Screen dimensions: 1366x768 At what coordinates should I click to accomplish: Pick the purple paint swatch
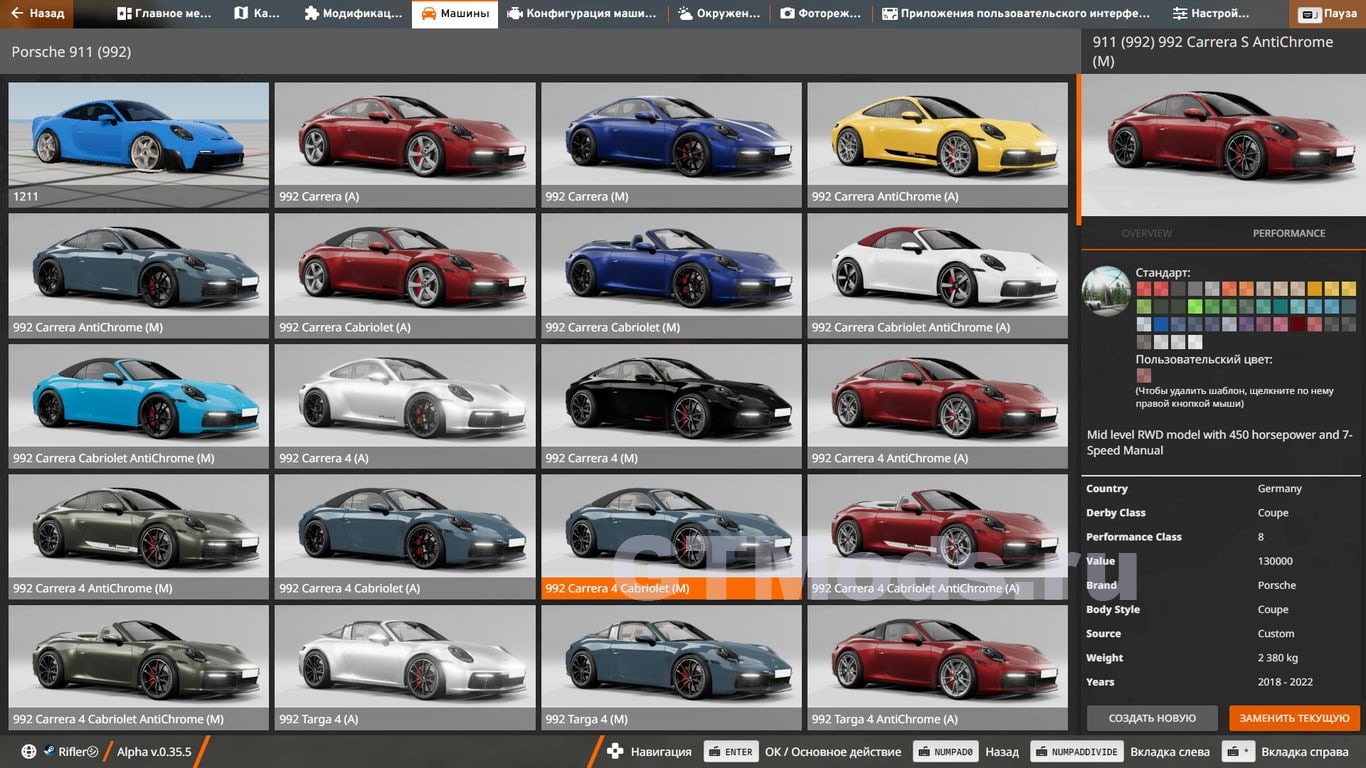point(1247,324)
